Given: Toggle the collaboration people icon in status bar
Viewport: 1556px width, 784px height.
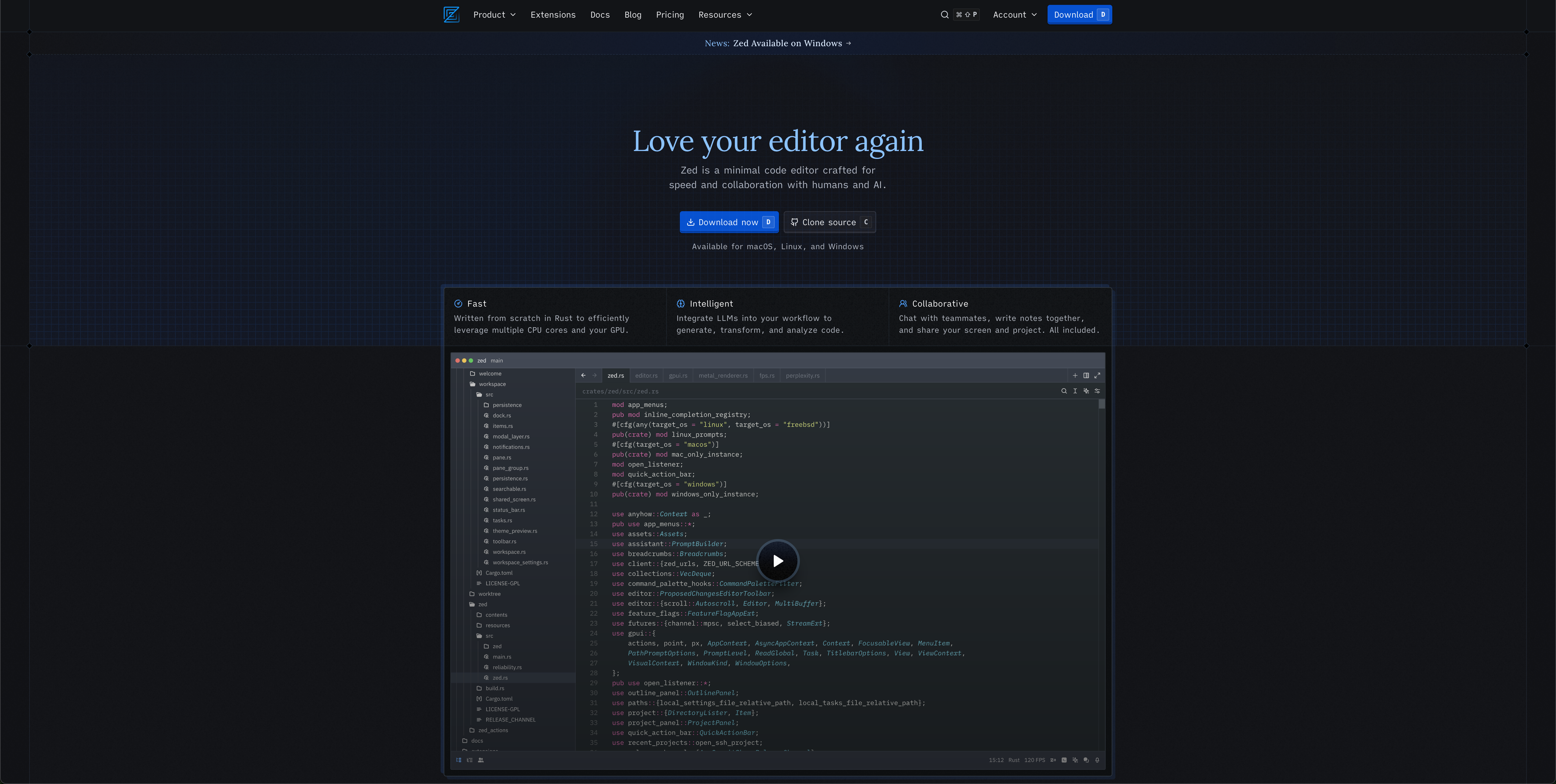Looking at the screenshot, I should [x=481, y=760].
